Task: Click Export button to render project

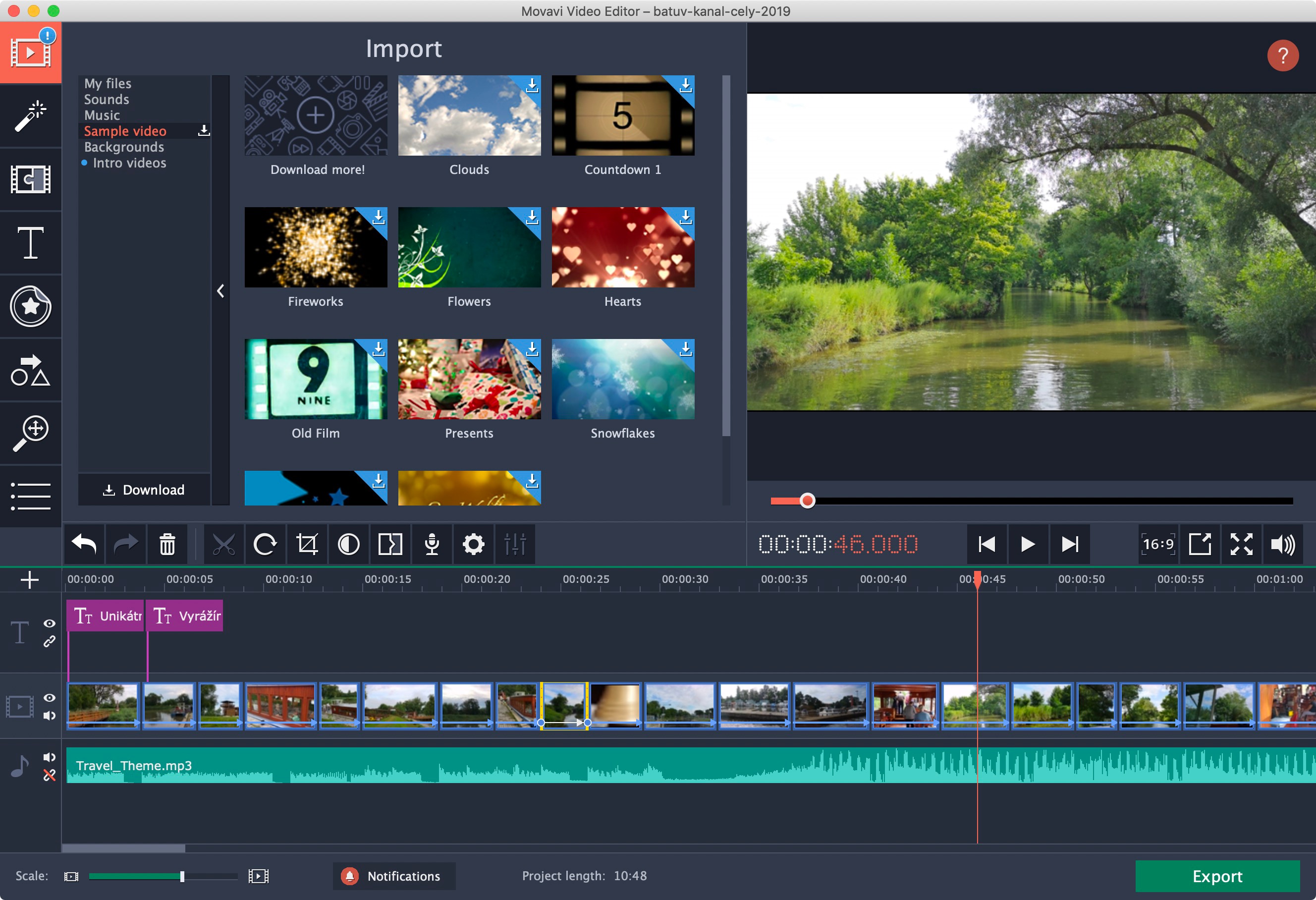Action: coord(1215,876)
